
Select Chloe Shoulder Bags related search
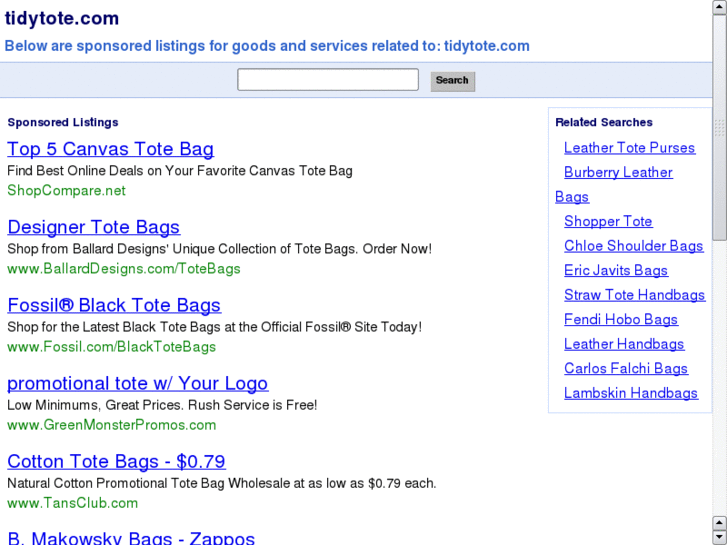point(634,246)
